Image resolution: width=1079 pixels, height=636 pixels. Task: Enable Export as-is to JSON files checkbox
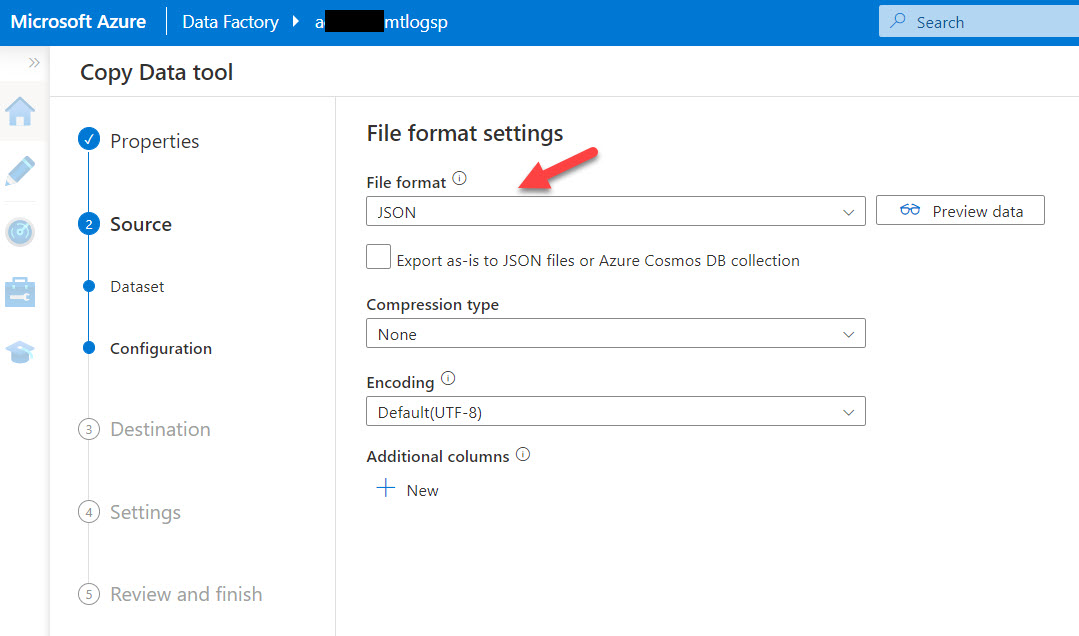[378, 257]
